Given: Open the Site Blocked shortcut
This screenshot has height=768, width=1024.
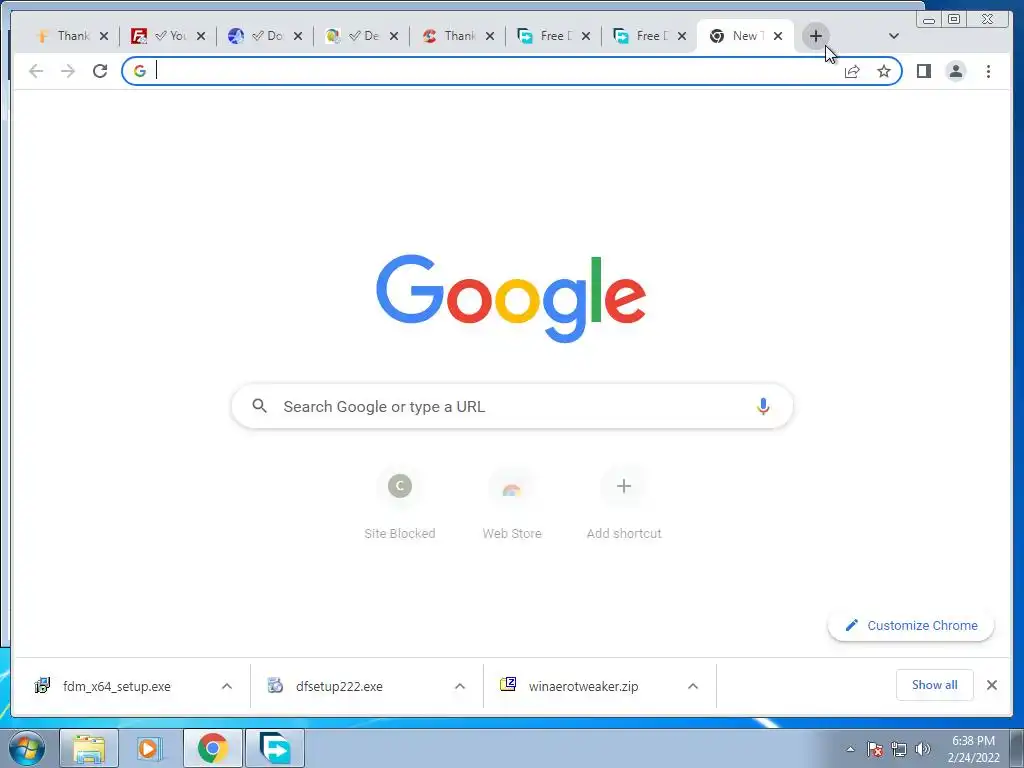Looking at the screenshot, I should [x=400, y=504].
